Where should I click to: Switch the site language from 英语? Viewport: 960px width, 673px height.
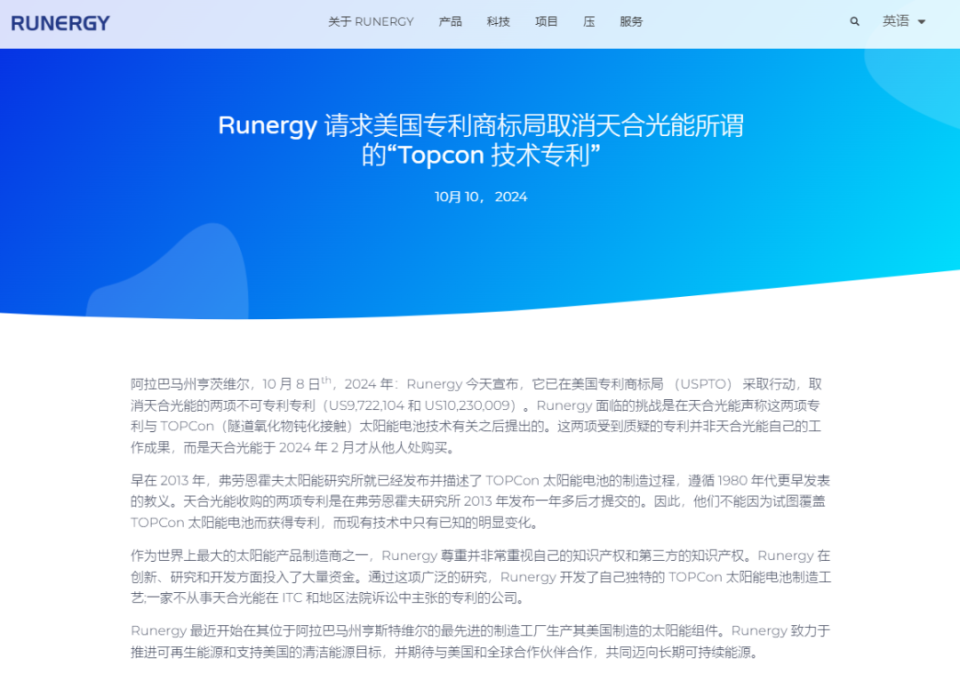click(x=895, y=21)
